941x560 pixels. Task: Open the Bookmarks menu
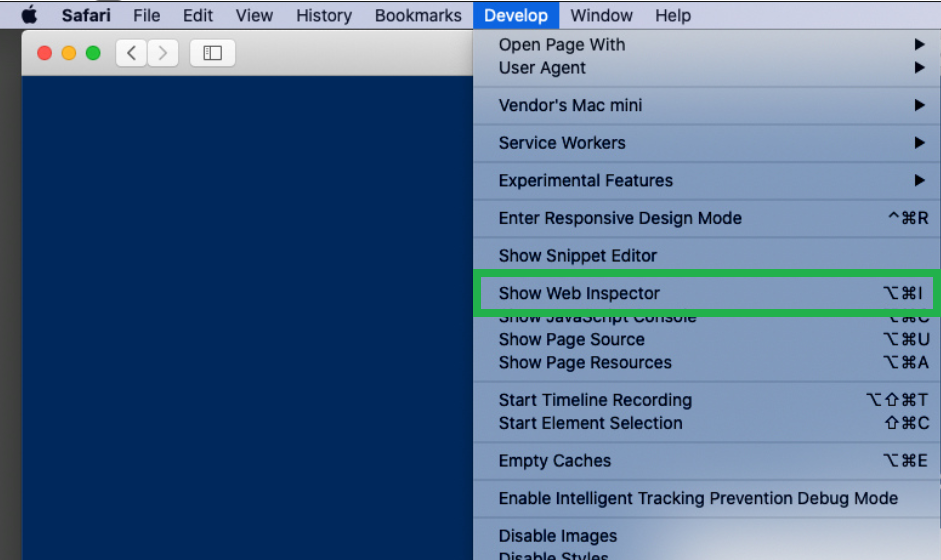pos(418,15)
